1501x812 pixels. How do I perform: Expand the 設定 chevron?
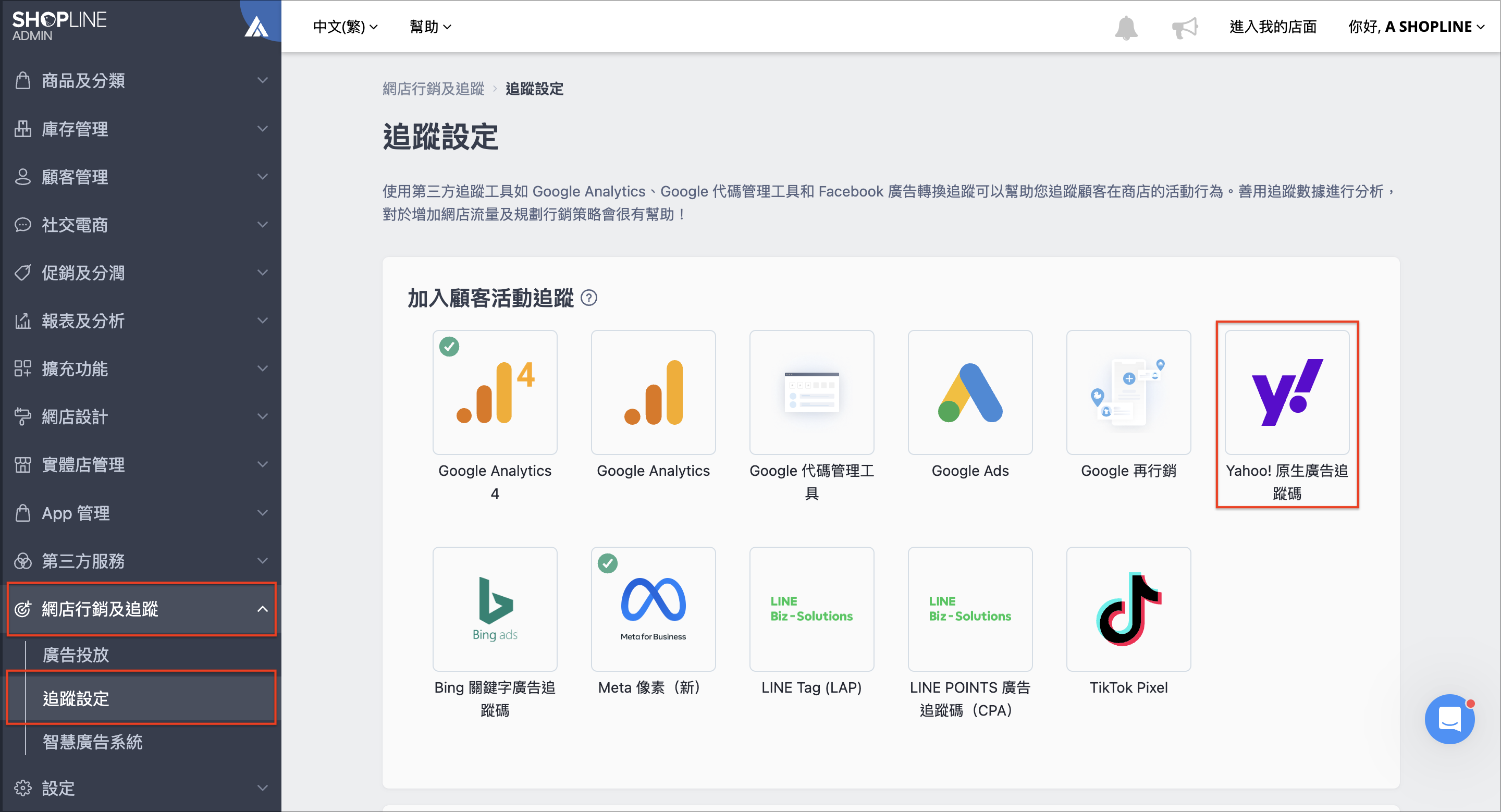[263, 788]
